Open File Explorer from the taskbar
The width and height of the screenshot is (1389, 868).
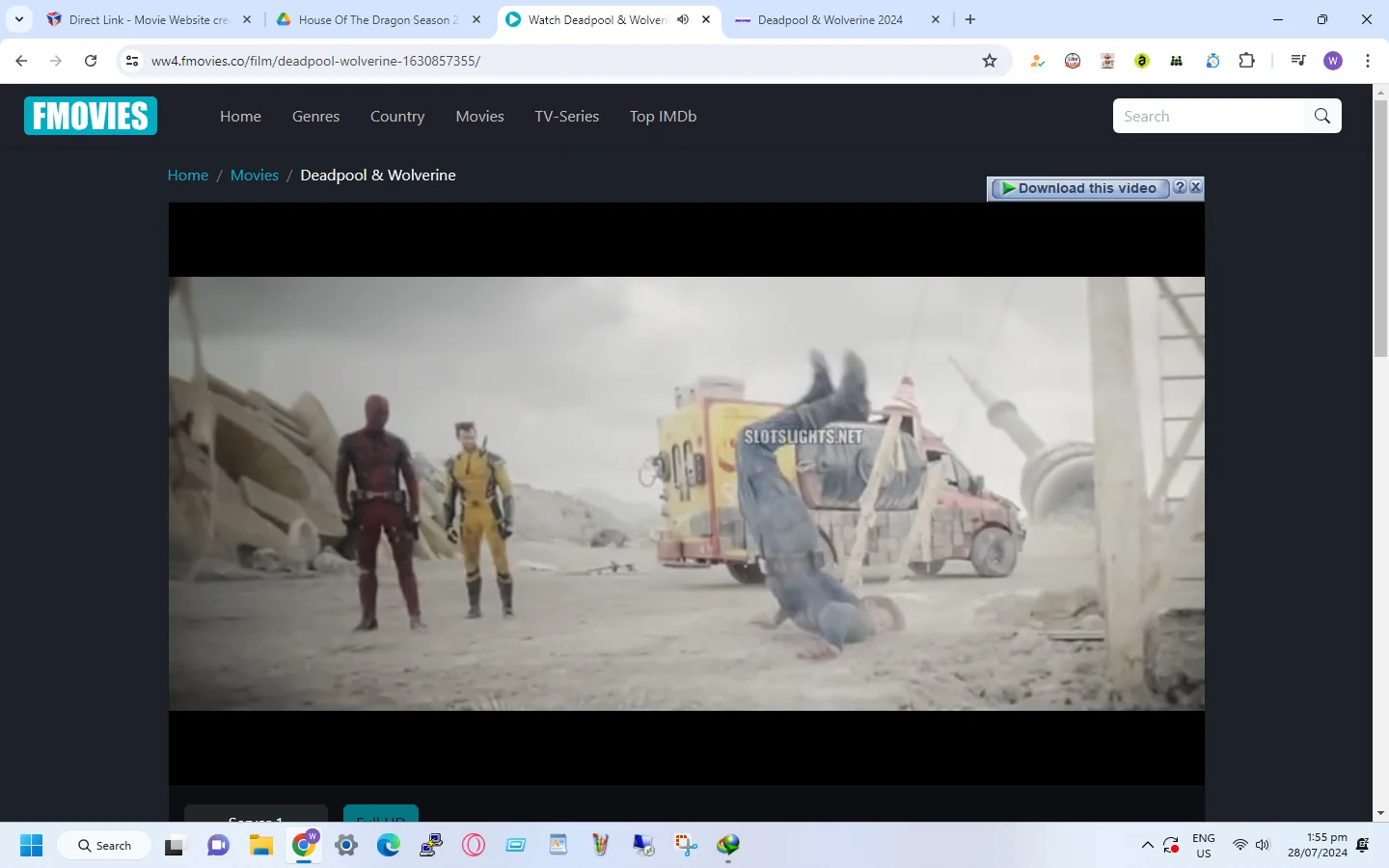[260, 846]
